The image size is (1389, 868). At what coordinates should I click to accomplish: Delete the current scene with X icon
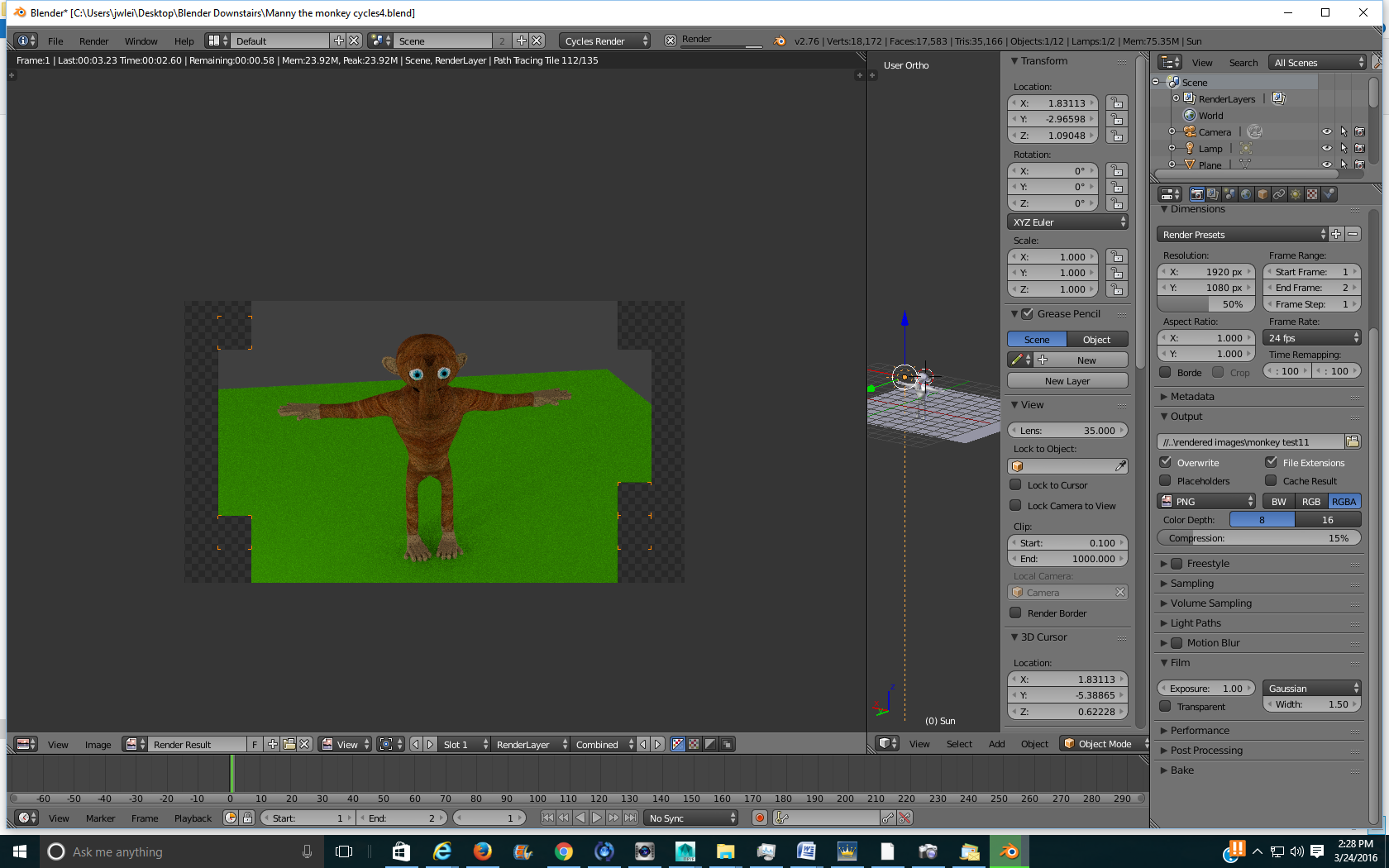[x=537, y=41]
